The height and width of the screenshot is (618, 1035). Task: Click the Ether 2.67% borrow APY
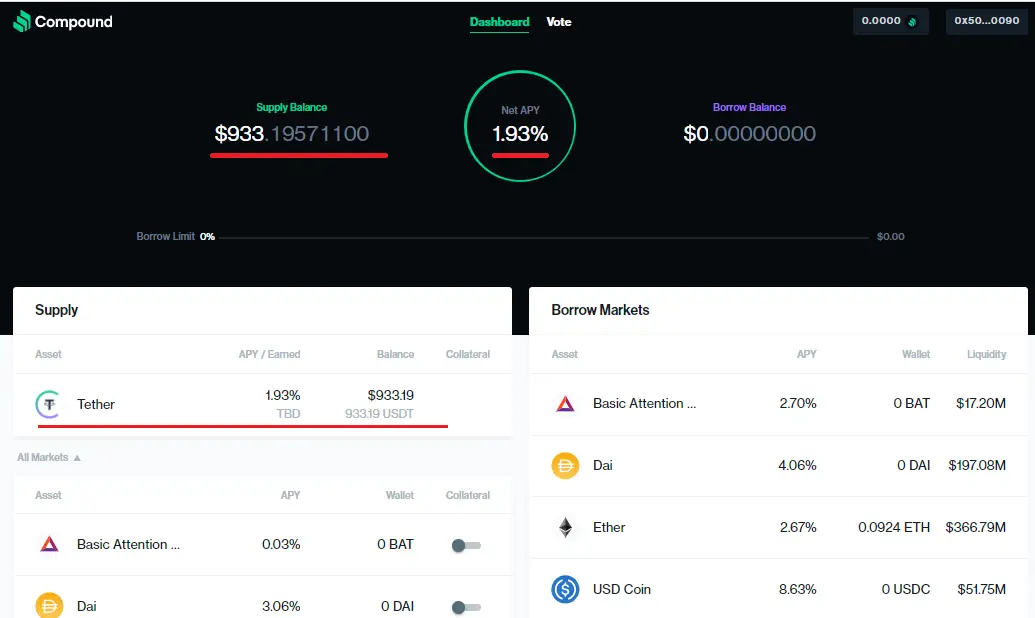[x=797, y=527]
